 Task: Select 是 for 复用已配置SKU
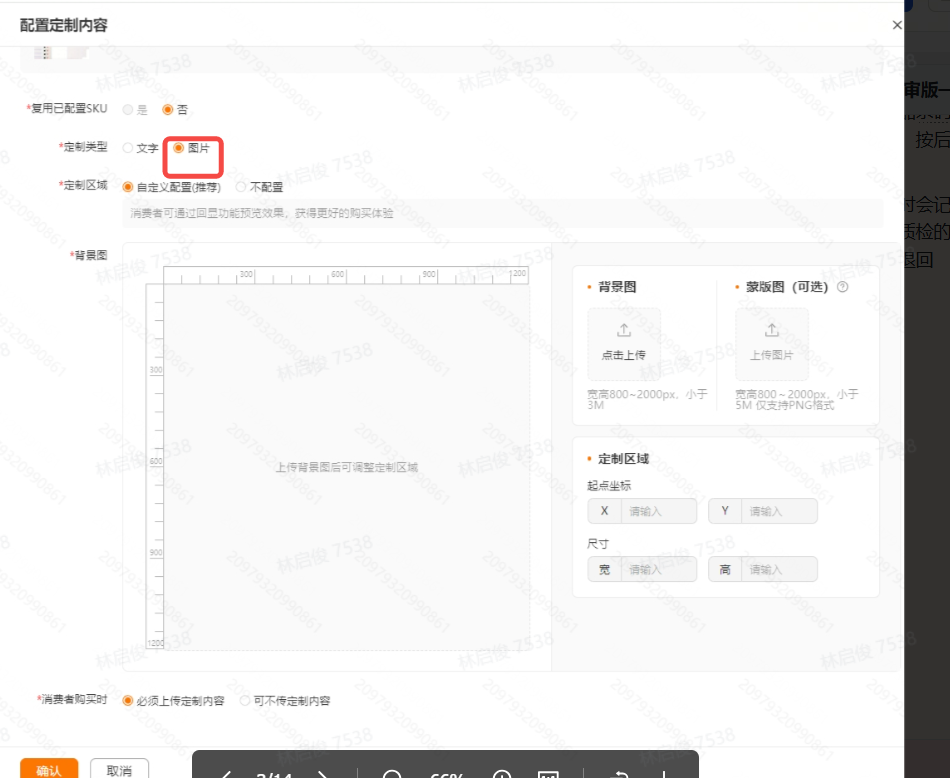tap(127, 109)
